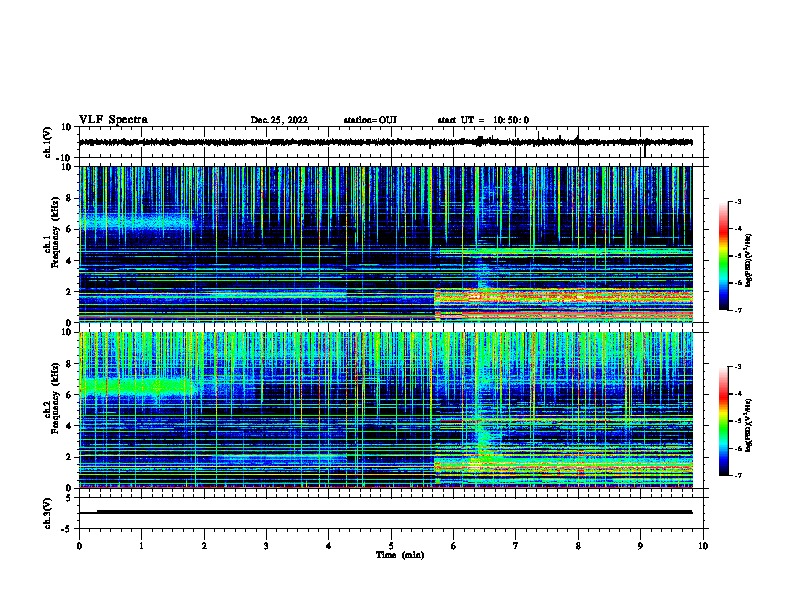The height and width of the screenshot is (612, 792).
Task: Click the 4.6 kHz horizontal line in ch.1 after 6 min
Action: click(x=566, y=251)
